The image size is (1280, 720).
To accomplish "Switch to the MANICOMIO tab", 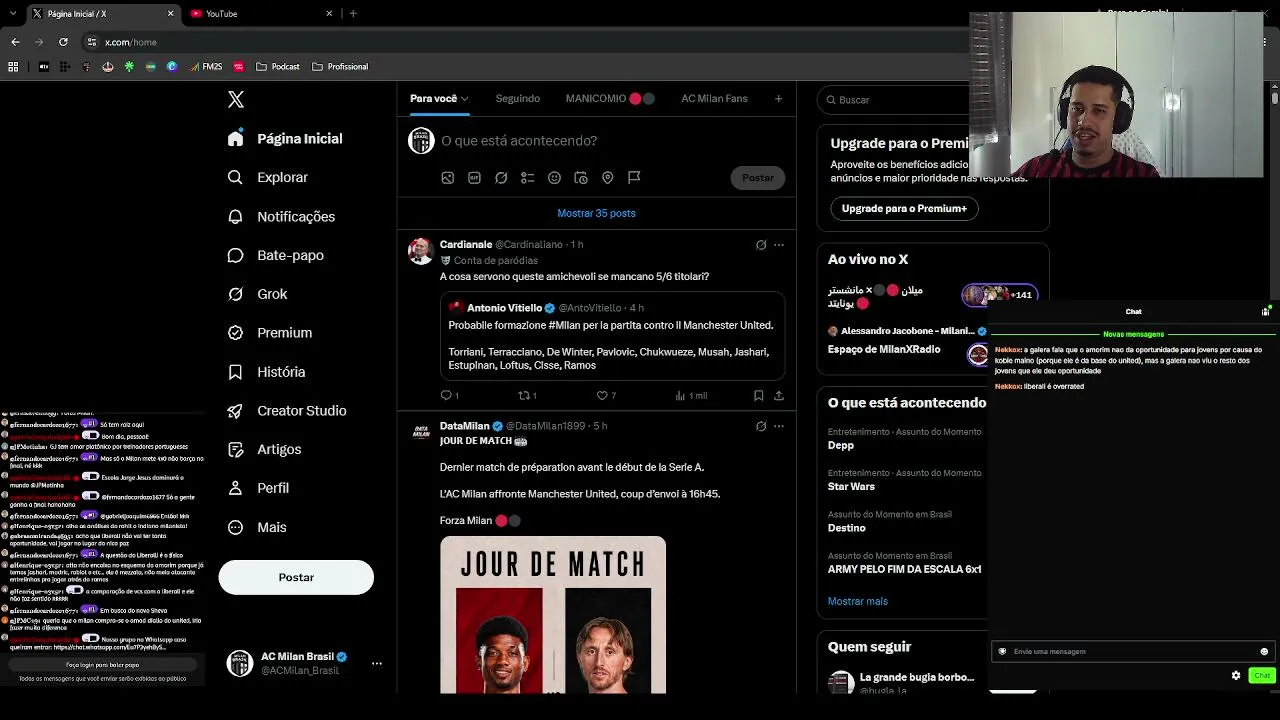I will (x=610, y=98).
